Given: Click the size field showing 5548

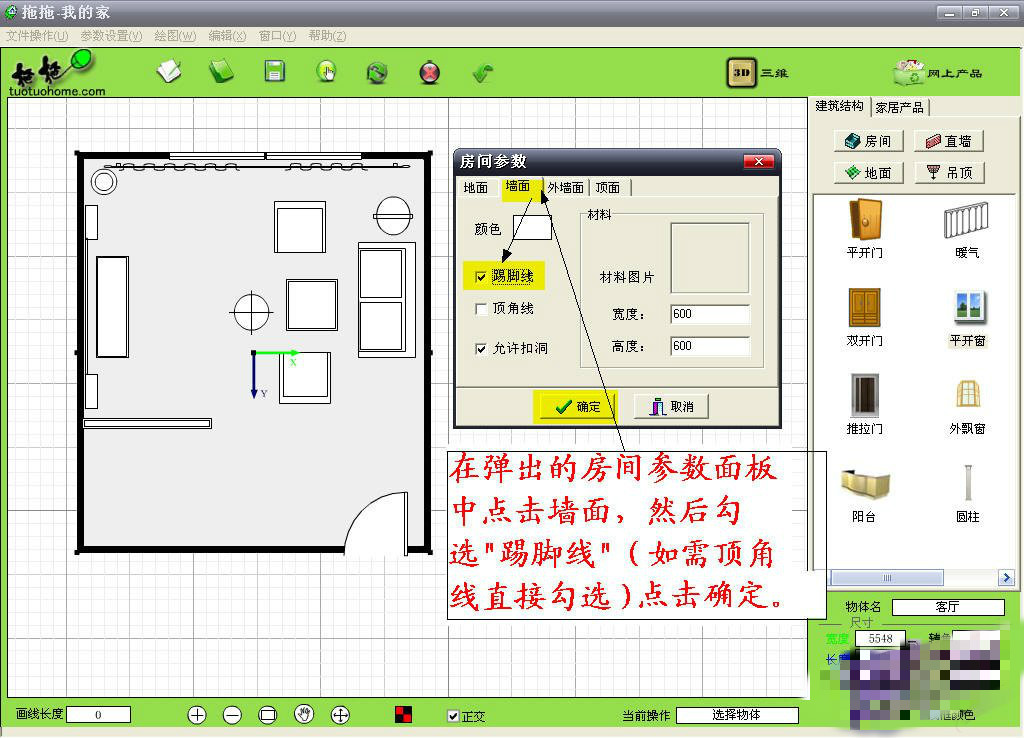Looking at the screenshot, I should click(880, 638).
